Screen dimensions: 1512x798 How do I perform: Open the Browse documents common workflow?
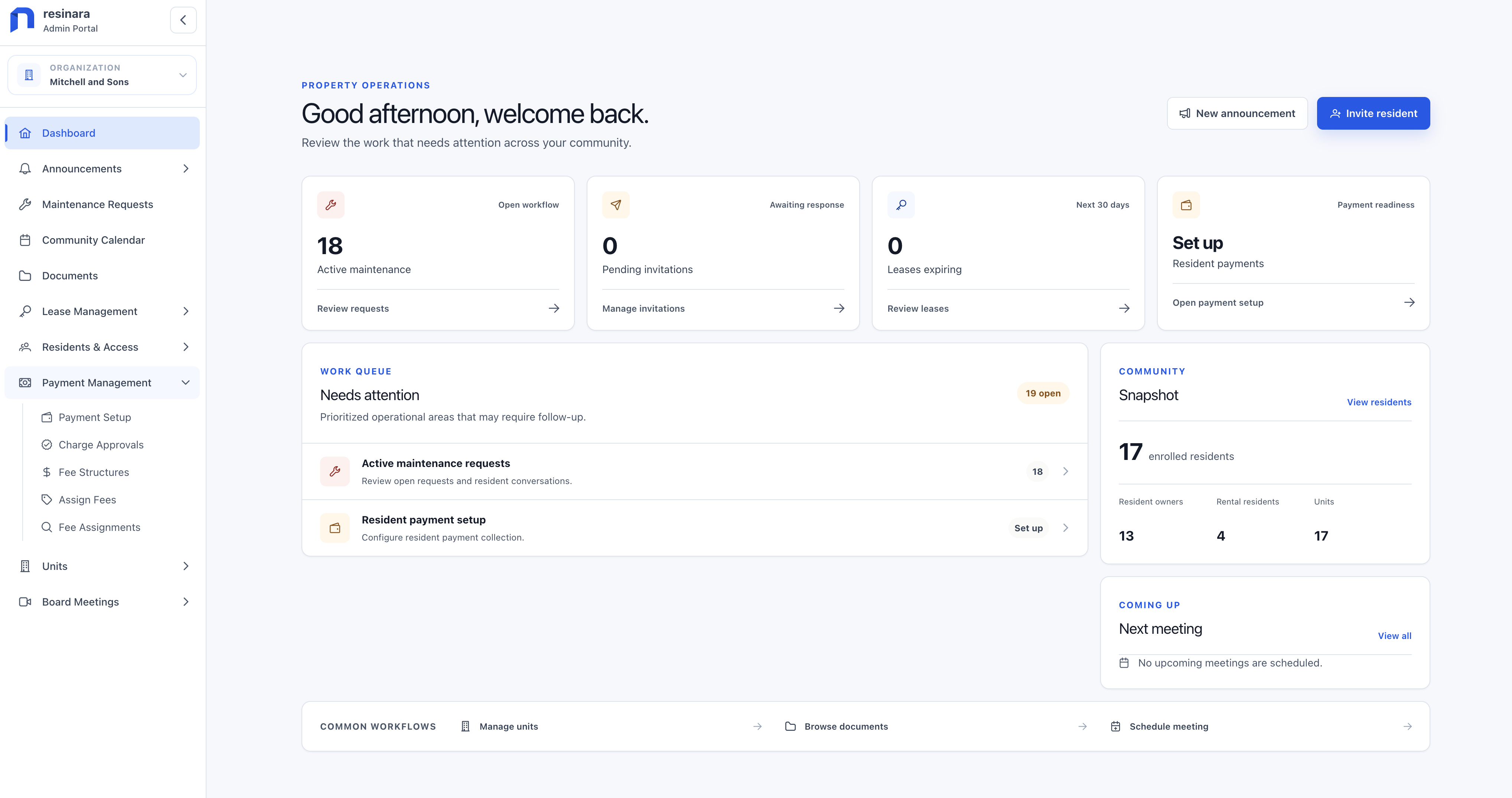point(936,727)
